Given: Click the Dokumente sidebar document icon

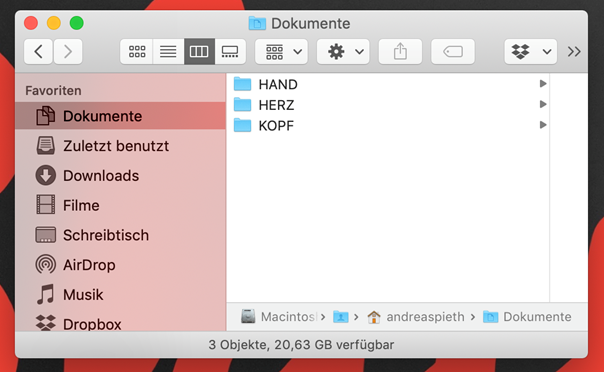Looking at the screenshot, I should click(45, 116).
